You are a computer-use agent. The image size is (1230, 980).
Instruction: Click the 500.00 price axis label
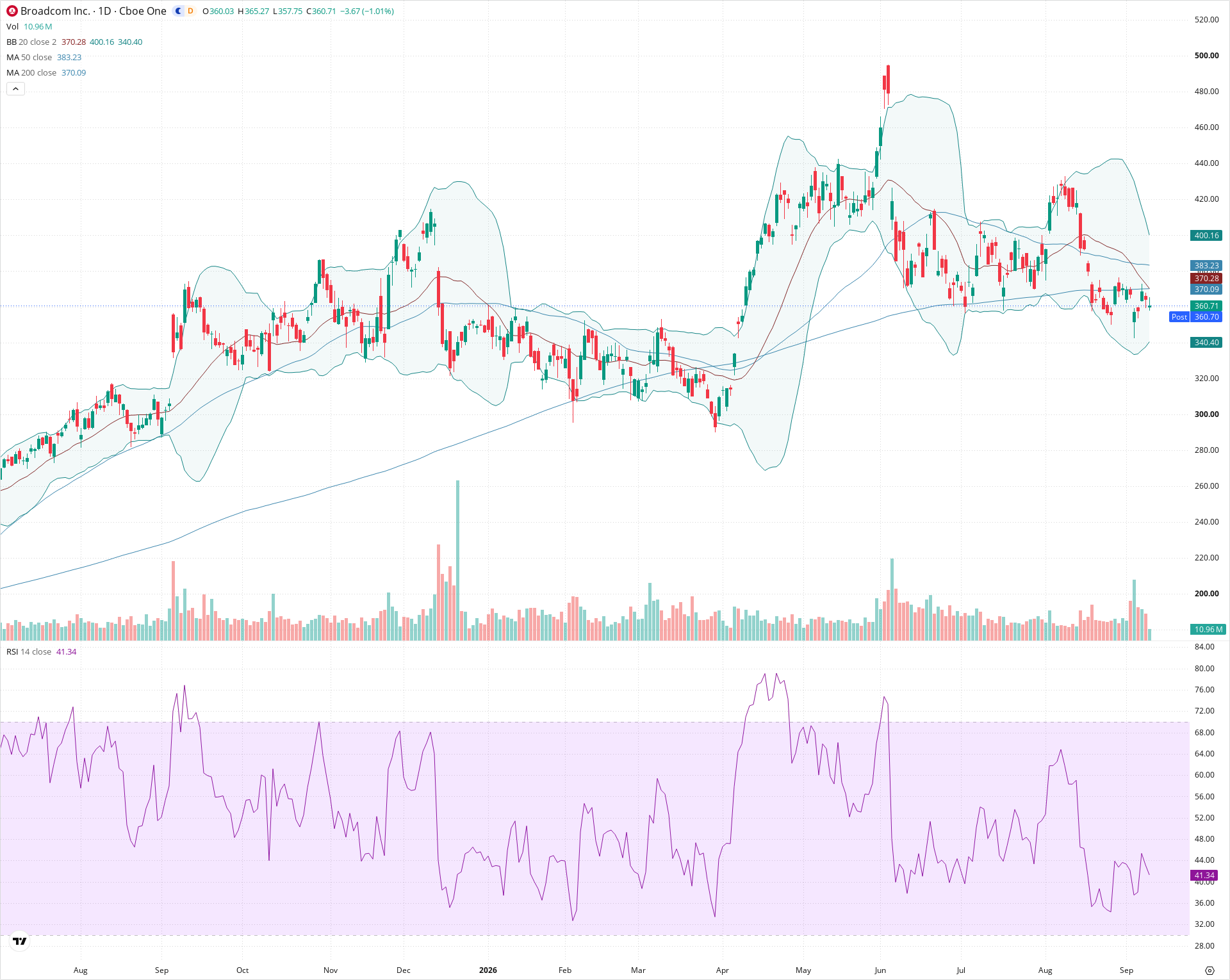point(1207,56)
